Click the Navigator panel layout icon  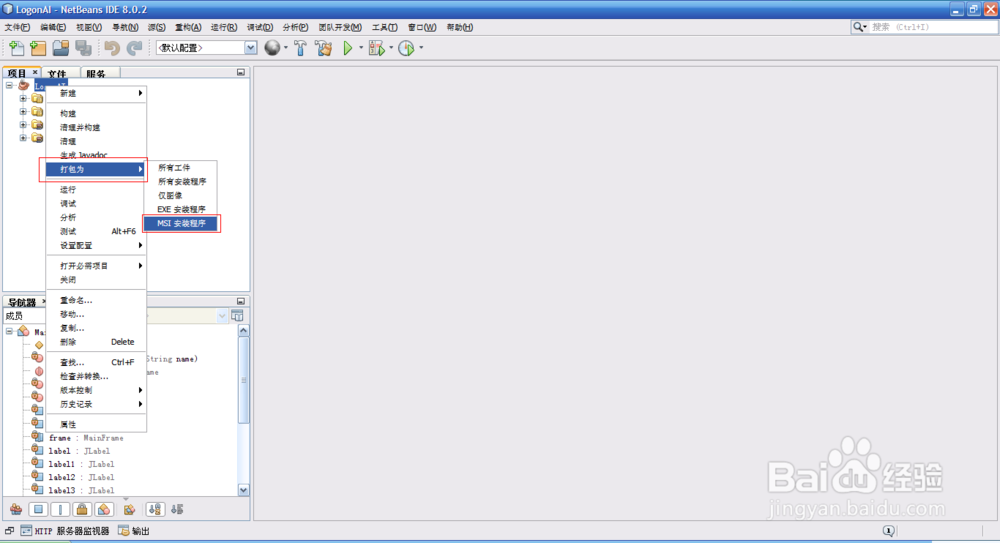pos(237,316)
